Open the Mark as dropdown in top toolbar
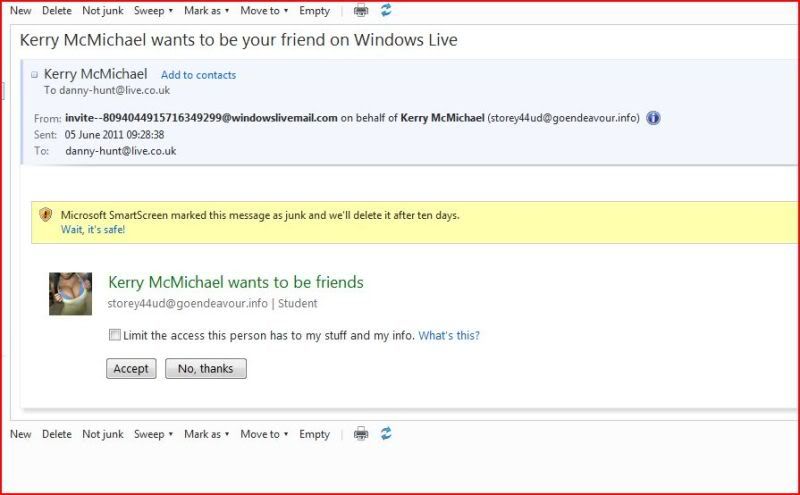This screenshot has height=495, width=800. coord(206,11)
